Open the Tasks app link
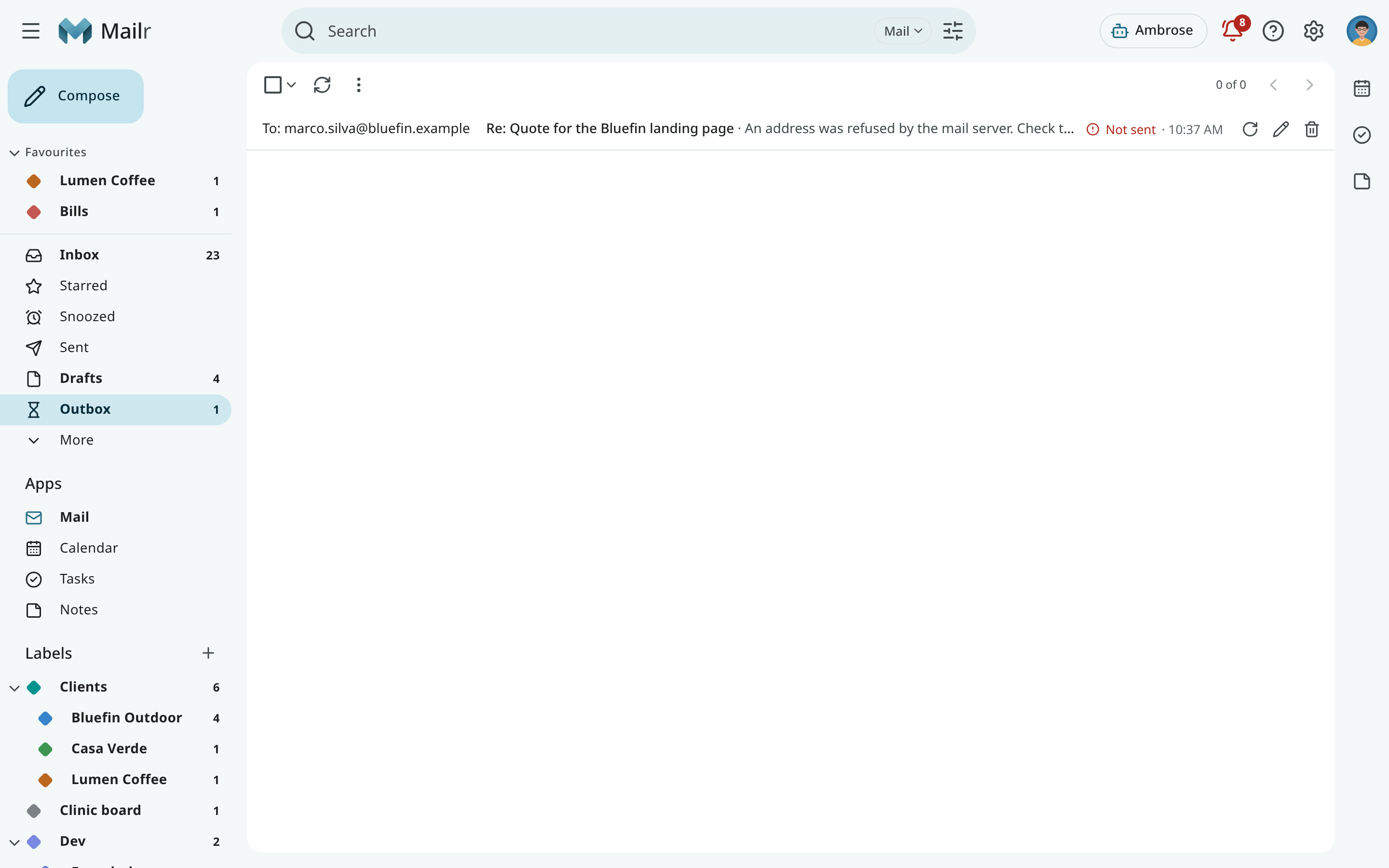 point(115,579)
